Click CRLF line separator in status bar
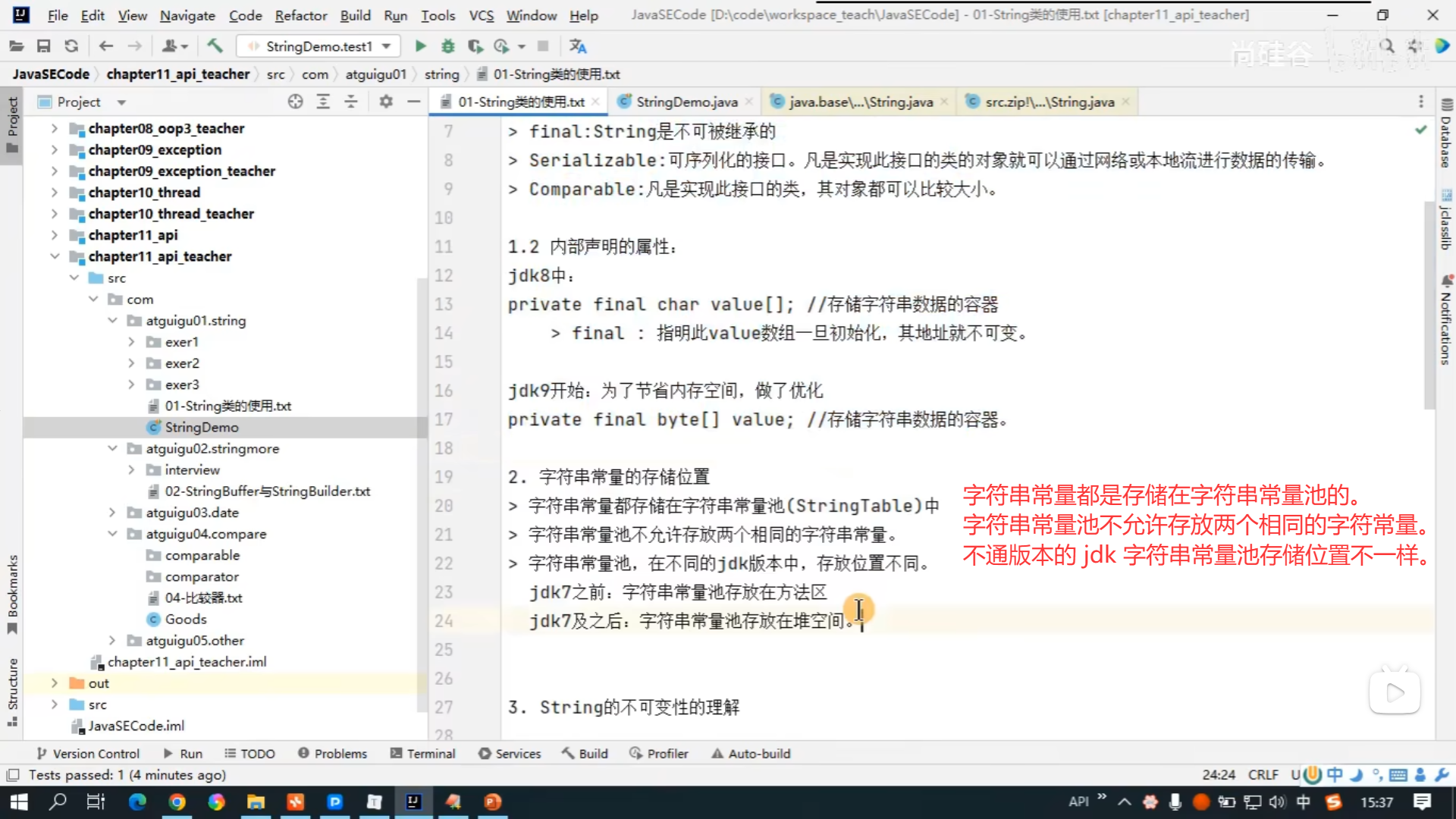1456x819 pixels. 1263,774
